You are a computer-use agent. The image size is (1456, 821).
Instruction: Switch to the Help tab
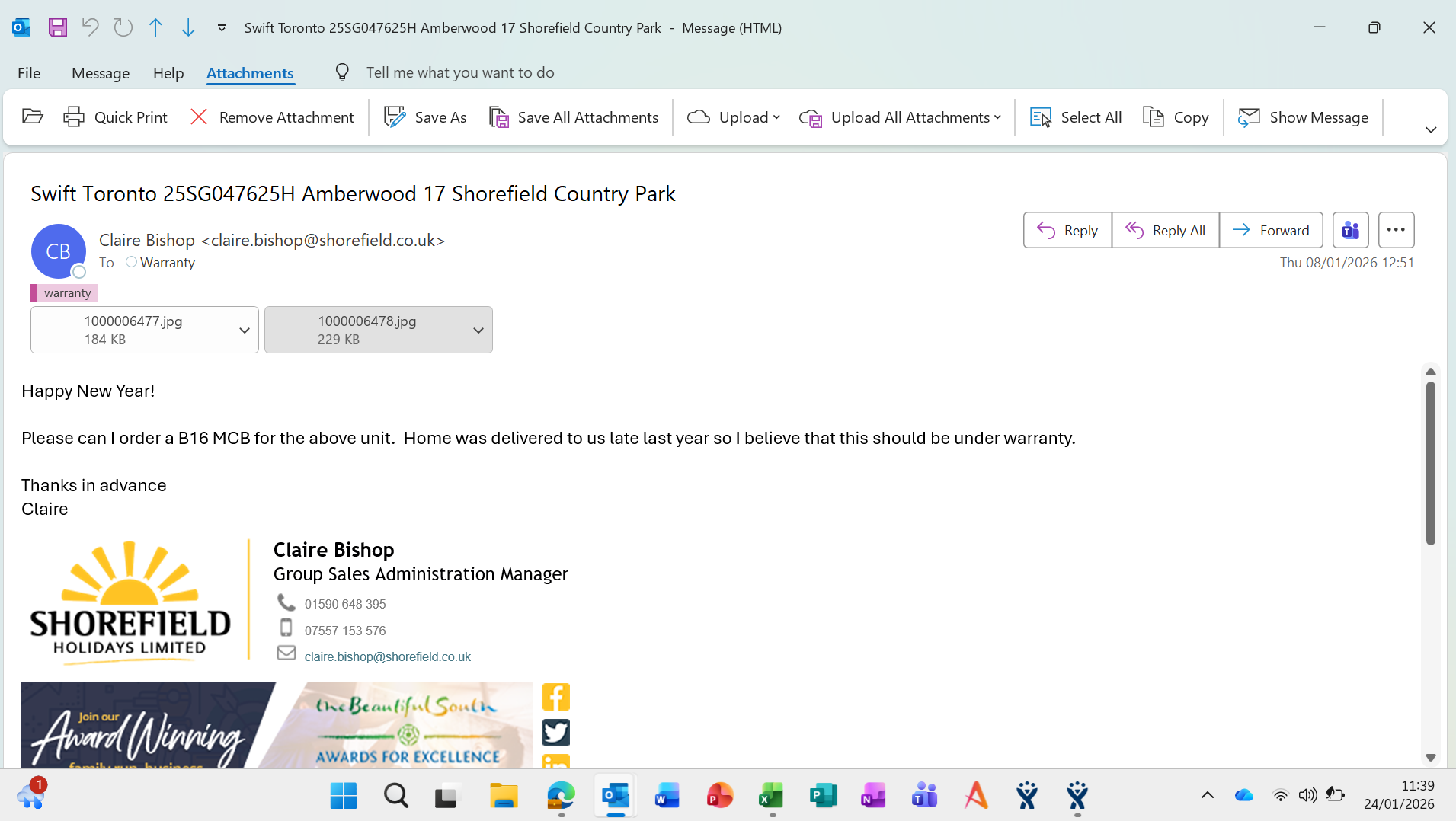168,73
